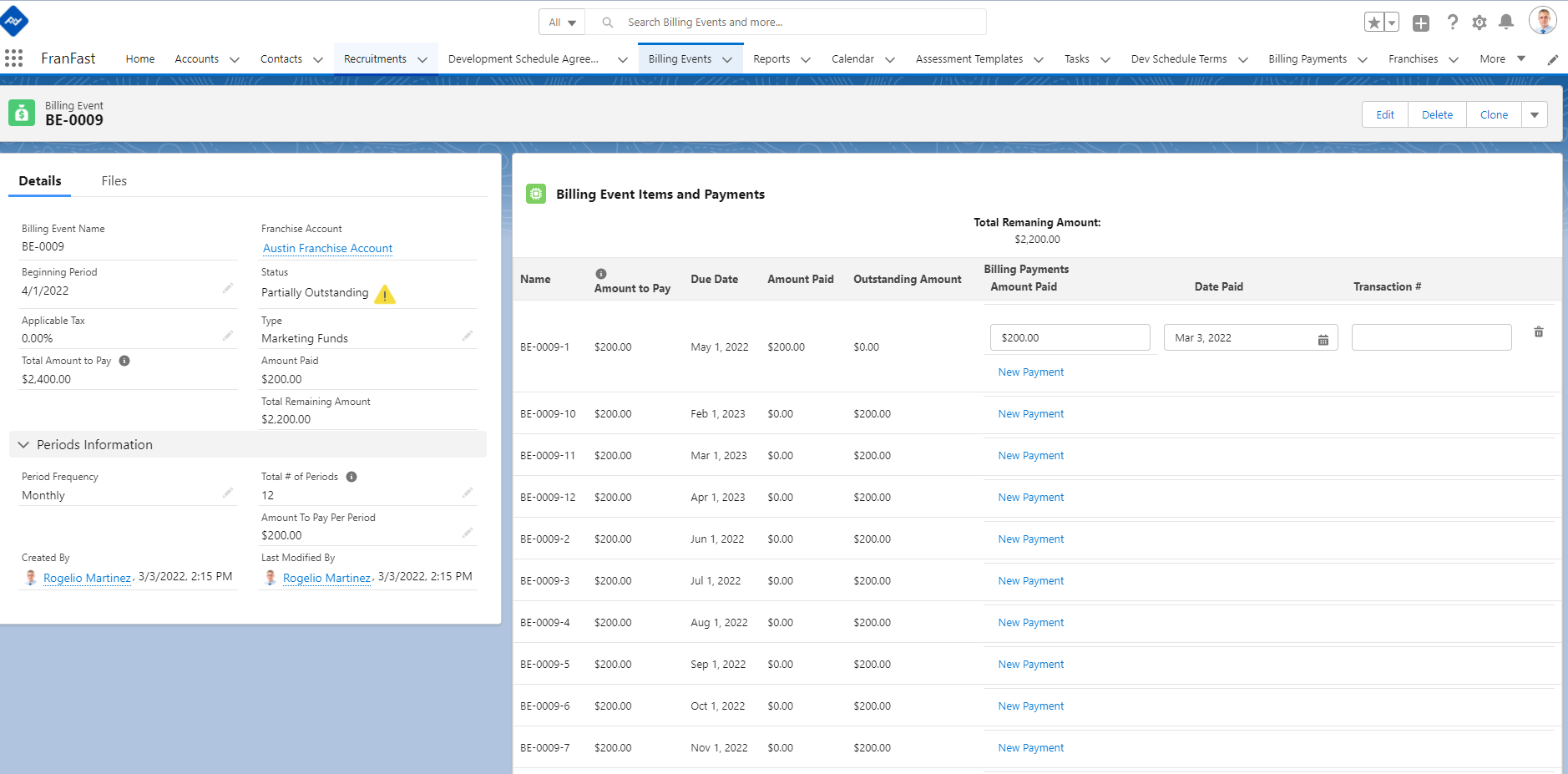
Task: Click New Payment for BE-0009-10
Action: [x=1030, y=414]
